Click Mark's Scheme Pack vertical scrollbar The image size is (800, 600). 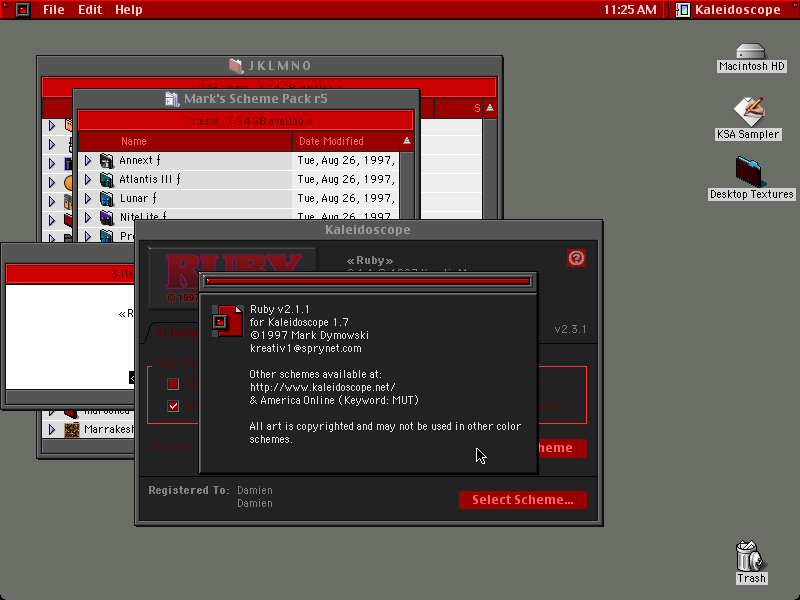407,186
